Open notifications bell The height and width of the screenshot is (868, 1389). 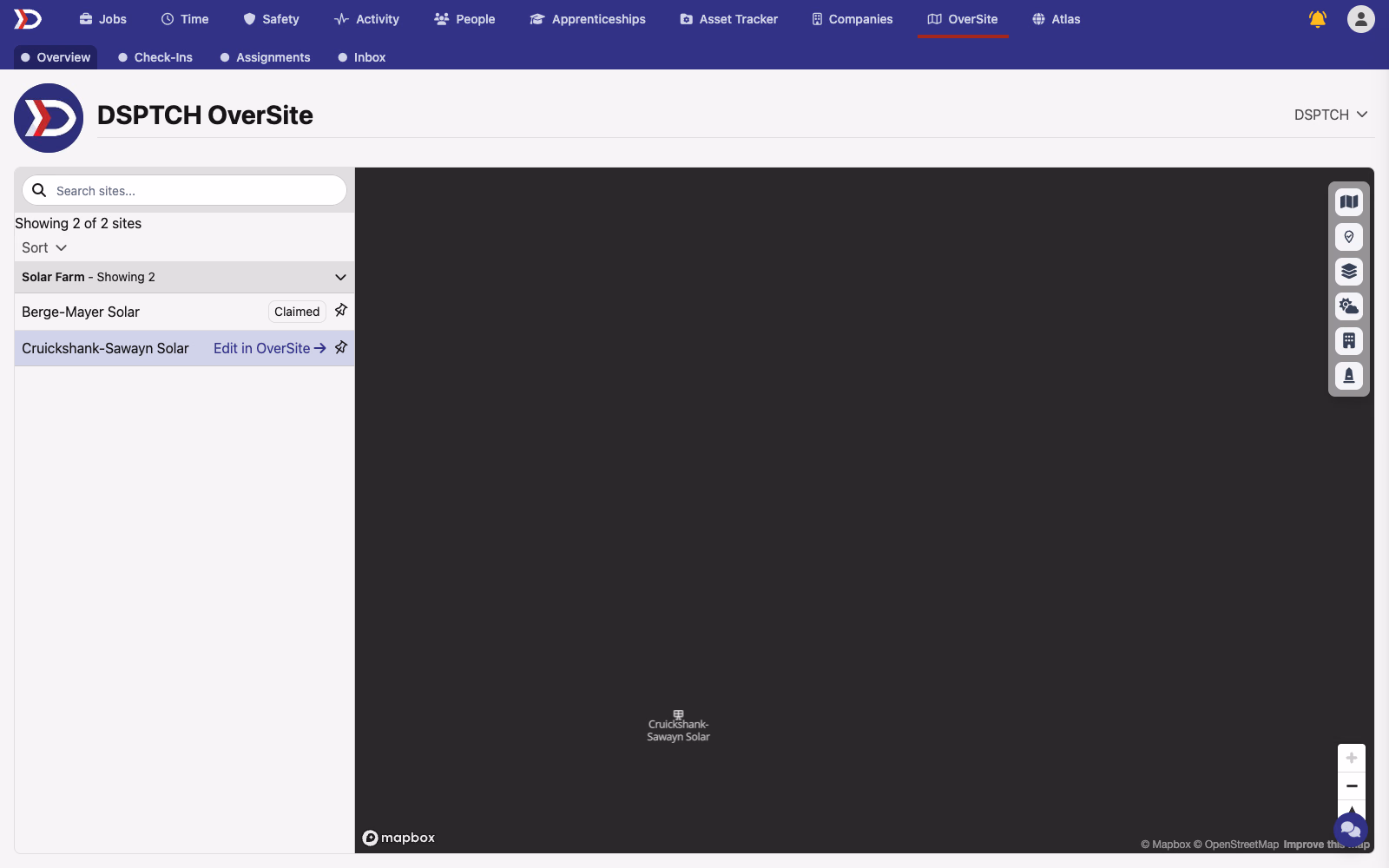click(x=1318, y=19)
